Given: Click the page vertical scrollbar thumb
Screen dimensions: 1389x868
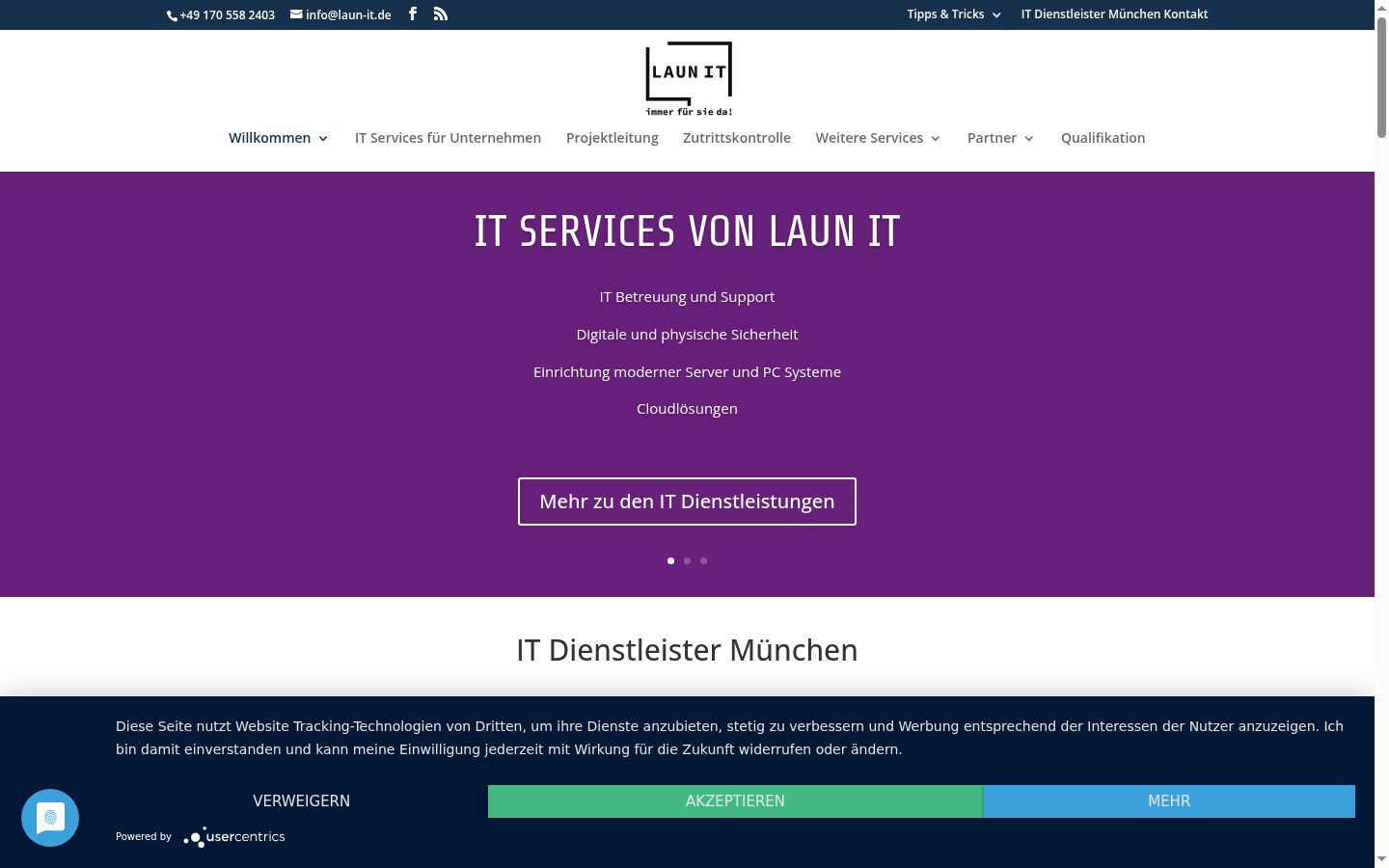Looking at the screenshot, I should 1381,77.
